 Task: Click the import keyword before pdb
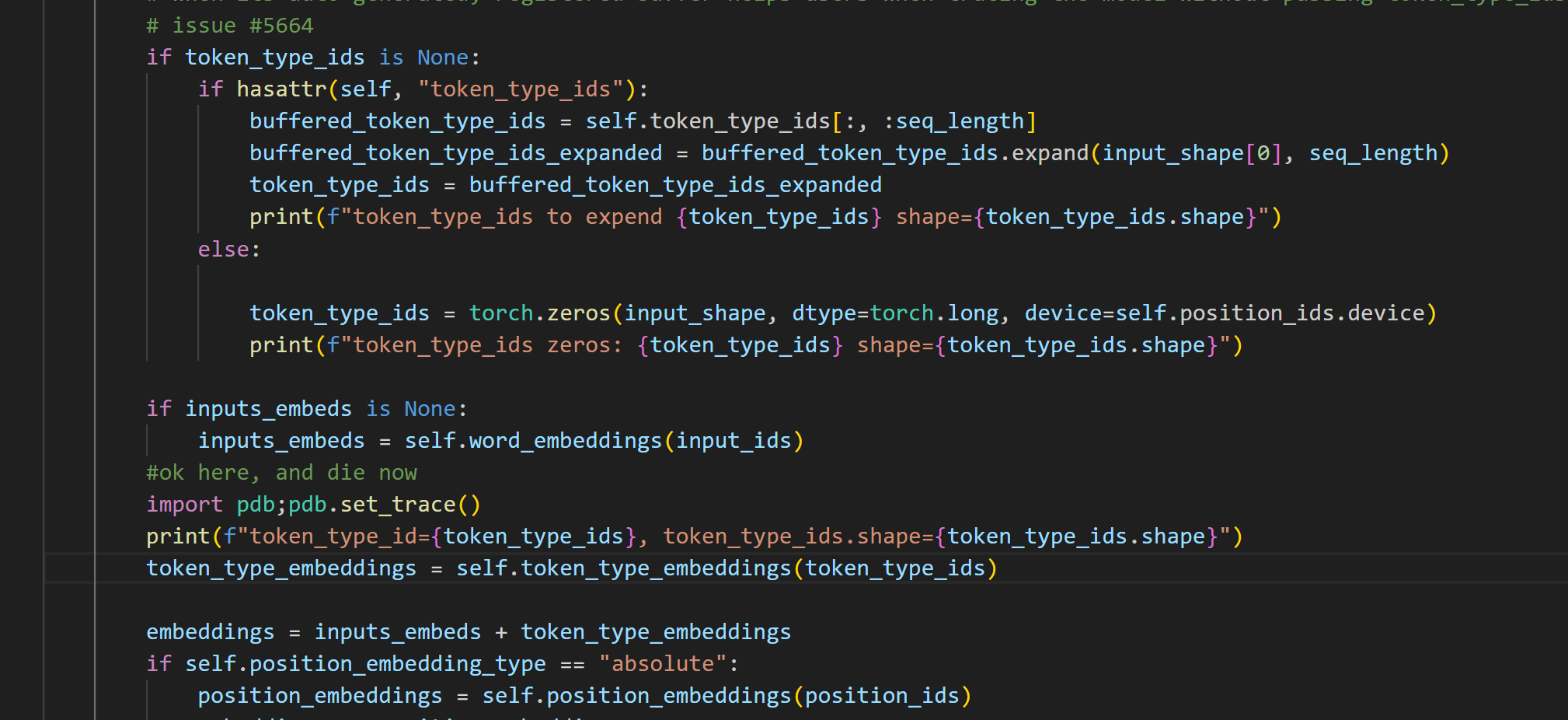184,504
